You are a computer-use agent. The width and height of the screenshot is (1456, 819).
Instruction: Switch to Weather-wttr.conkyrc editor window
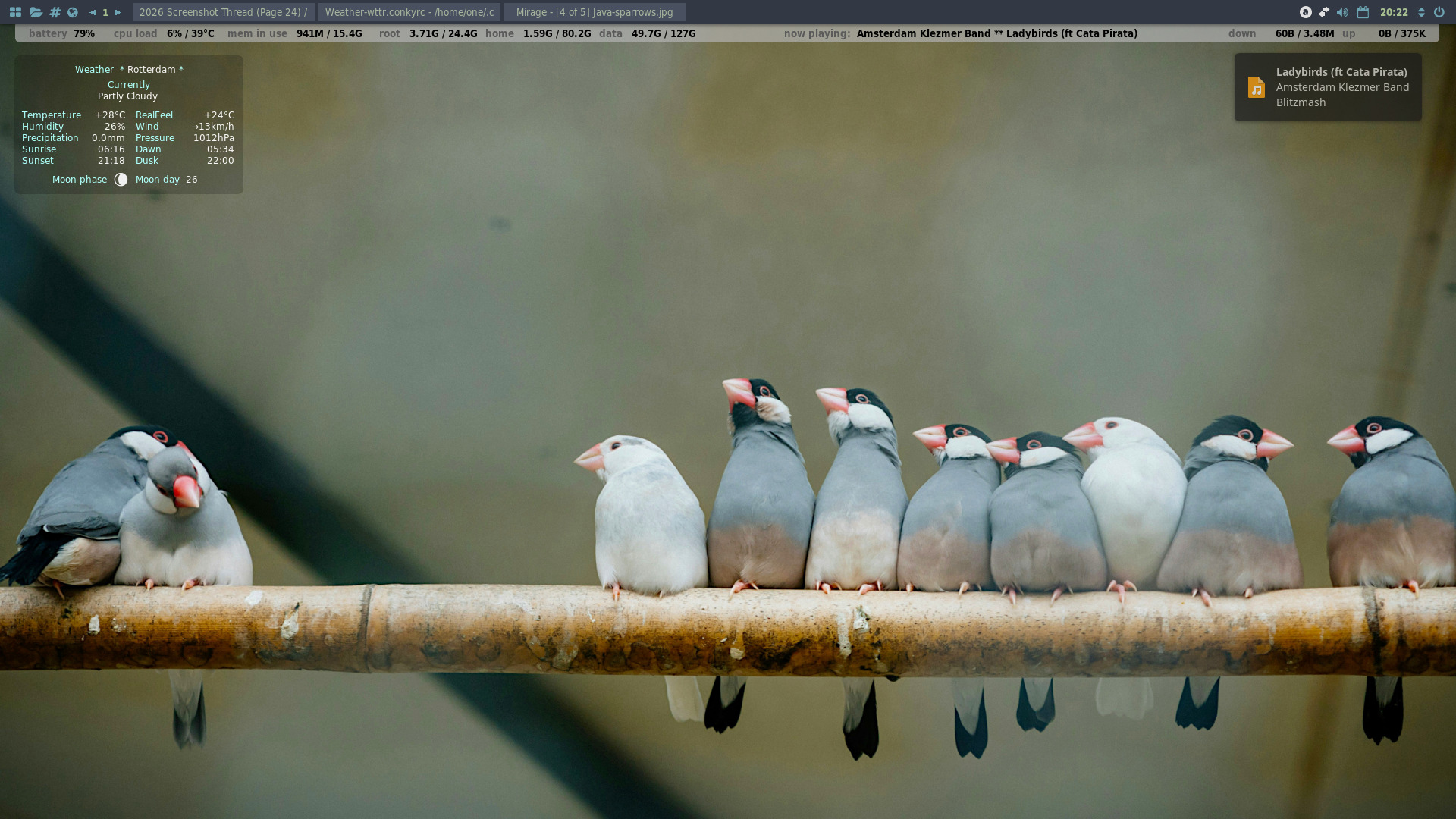409,12
